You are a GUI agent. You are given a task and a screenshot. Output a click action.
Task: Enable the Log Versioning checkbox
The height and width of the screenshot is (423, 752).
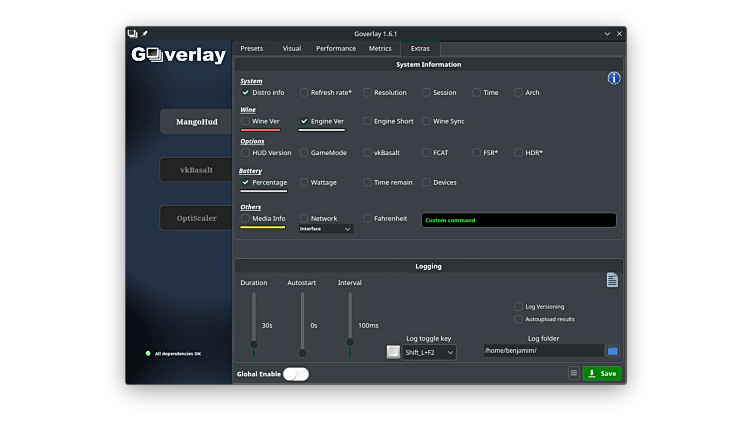pyautogui.click(x=518, y=307)
